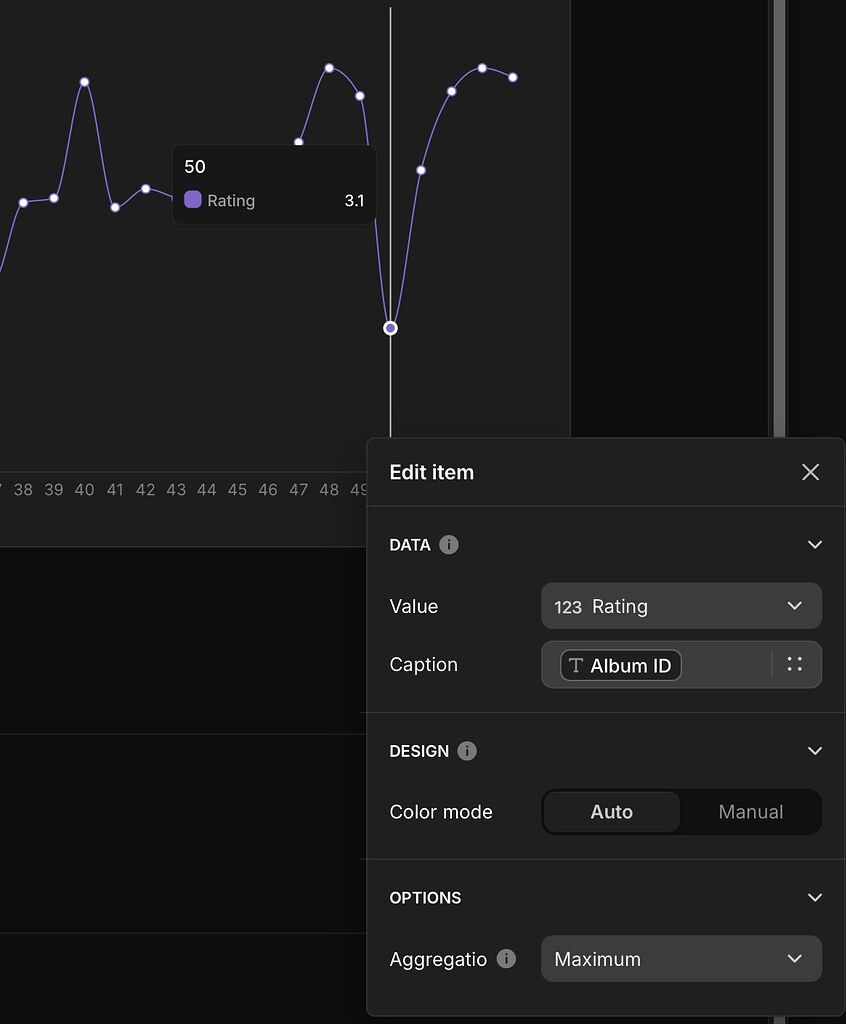Click the purple Rating swatch in the tooltip
The width and height of the screenshot is (846, 1024).
click(x=193, y=200)
